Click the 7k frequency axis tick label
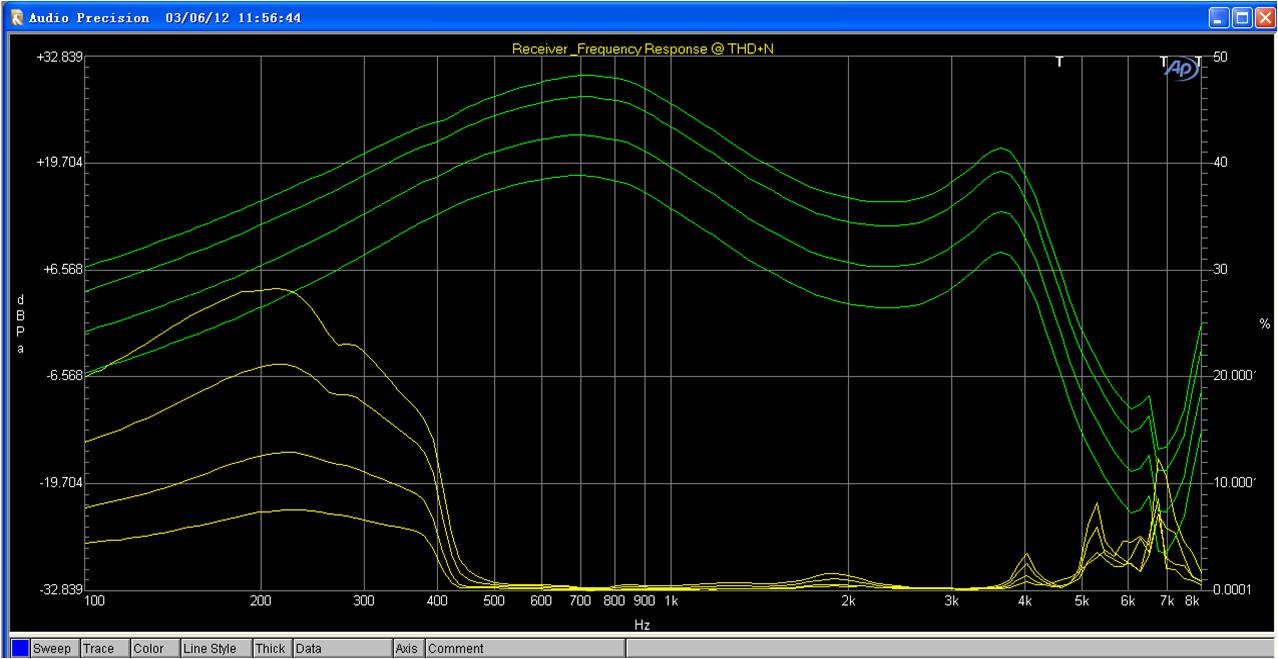Image resolution: width=1278 pixels, height=659 pixels. click(1167, 602)
